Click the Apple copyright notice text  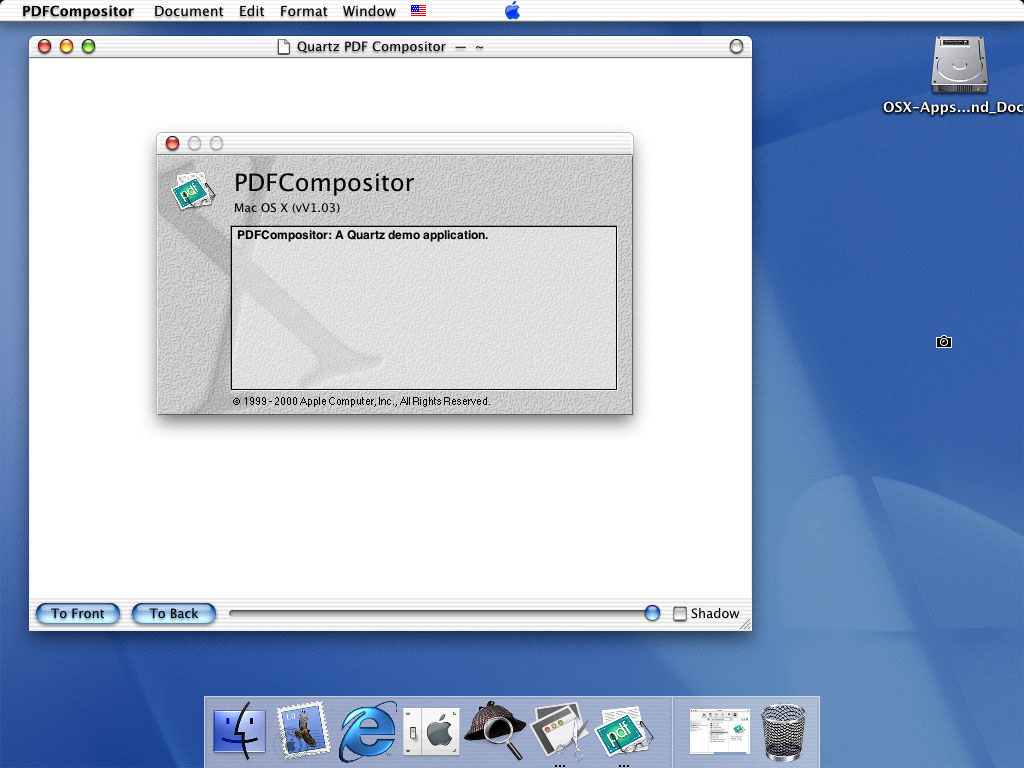(361, 401)
